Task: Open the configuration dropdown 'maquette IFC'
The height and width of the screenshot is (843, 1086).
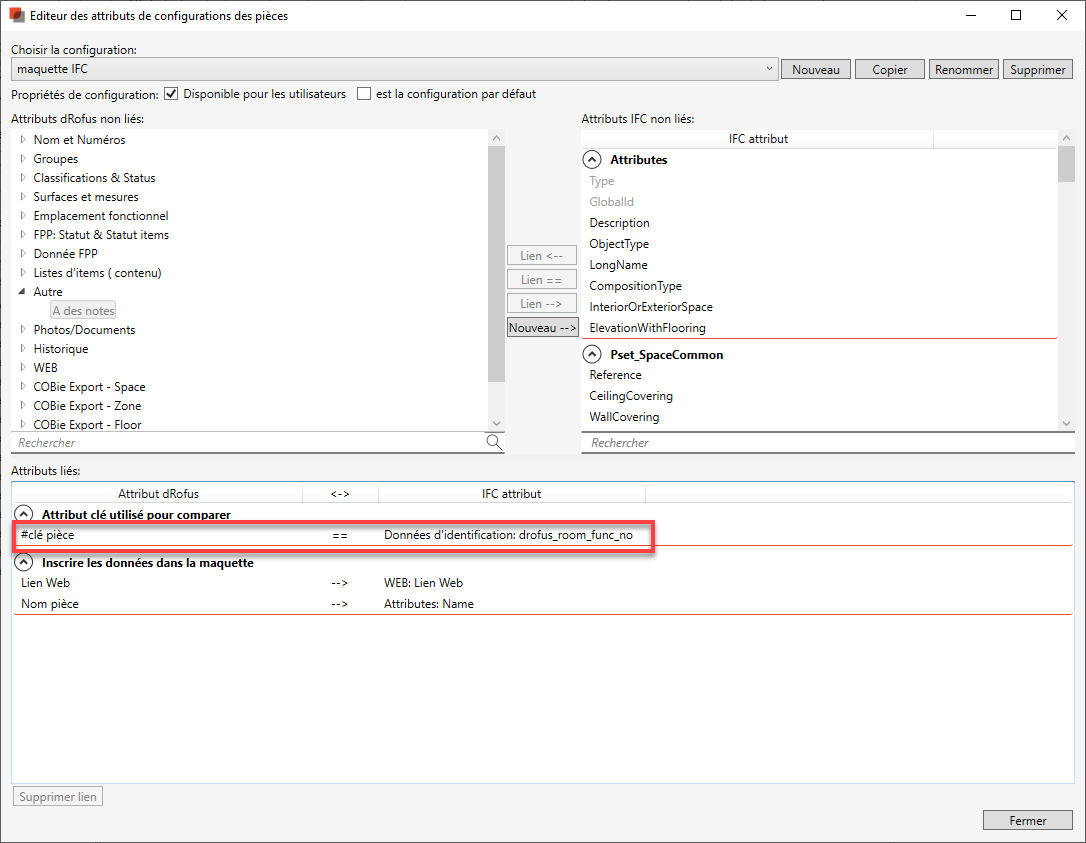Action: coord(768,69)
